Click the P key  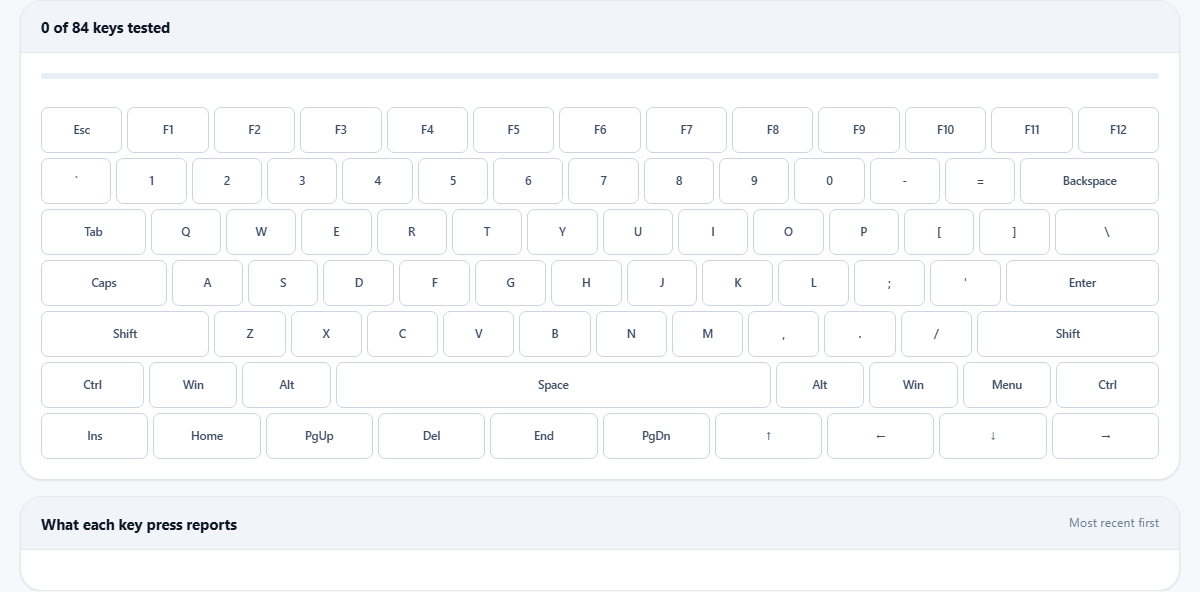[864, 232]
